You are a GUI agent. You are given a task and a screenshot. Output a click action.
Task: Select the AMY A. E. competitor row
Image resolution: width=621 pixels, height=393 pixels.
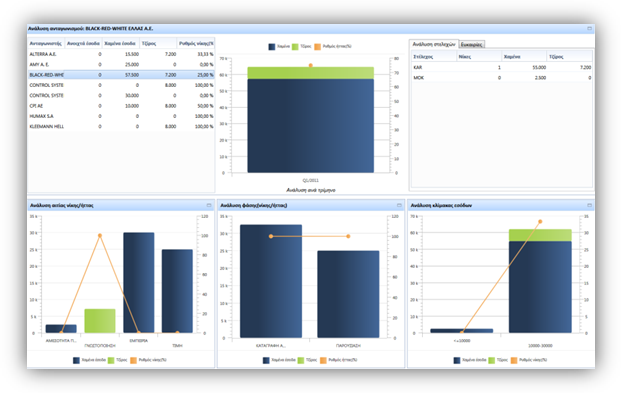(121, 64)
